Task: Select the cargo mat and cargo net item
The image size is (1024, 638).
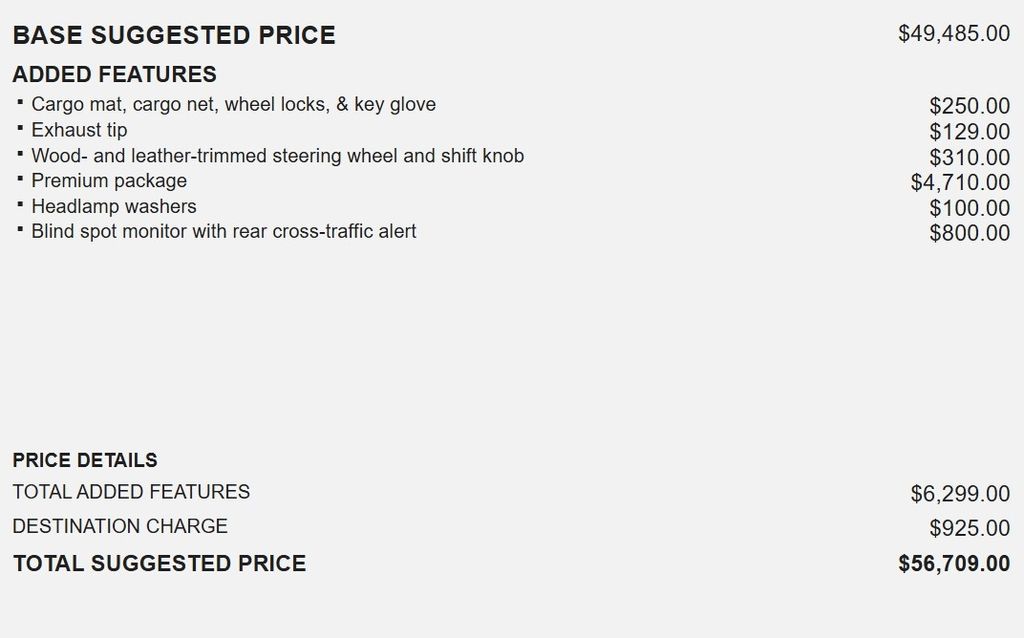Action: tap(233, 105)
